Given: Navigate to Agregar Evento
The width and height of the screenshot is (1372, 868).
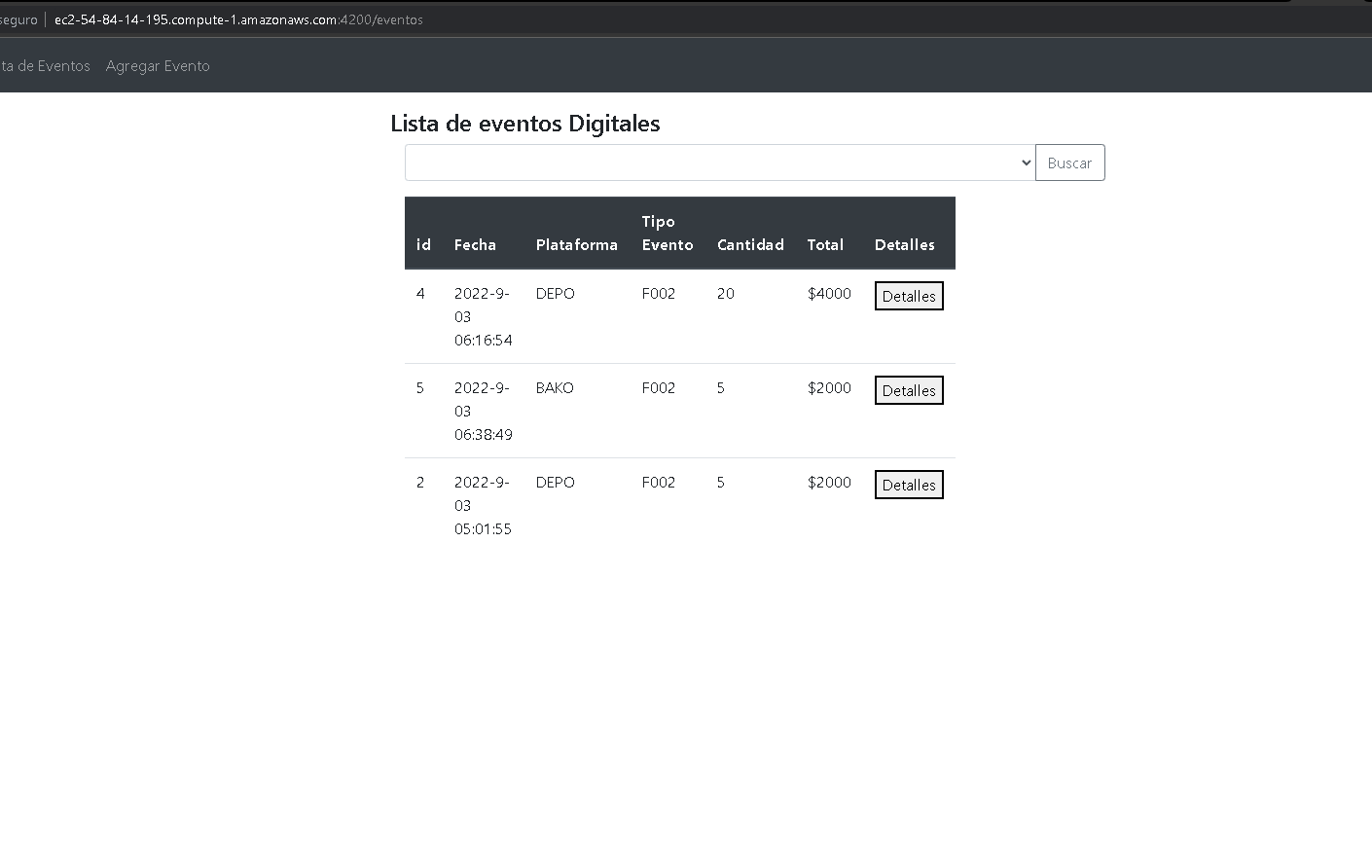Looking at the screenshot, I should [x=158, y=65].
